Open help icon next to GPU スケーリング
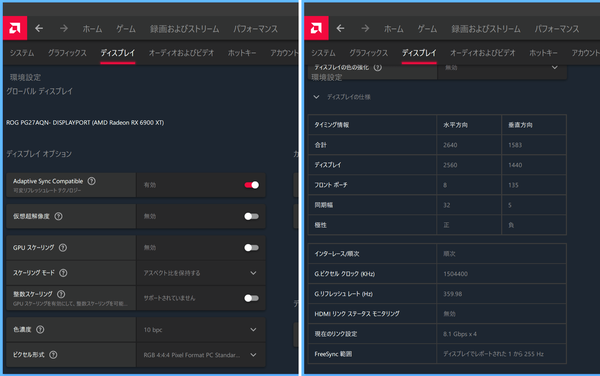The image size is (600, 376). tap(63, 247)
